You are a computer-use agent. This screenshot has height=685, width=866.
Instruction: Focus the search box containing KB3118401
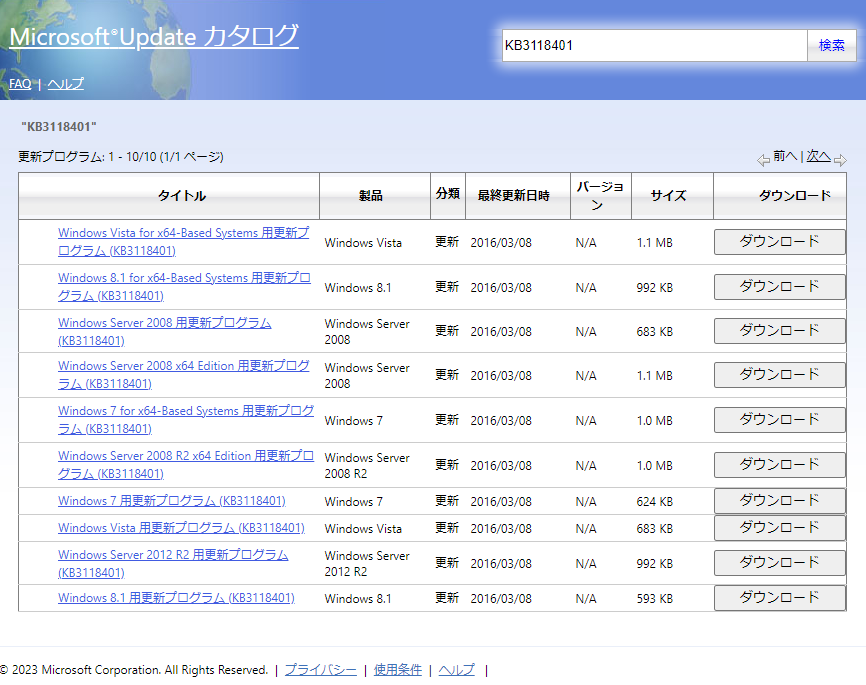[x=654, y=45]
